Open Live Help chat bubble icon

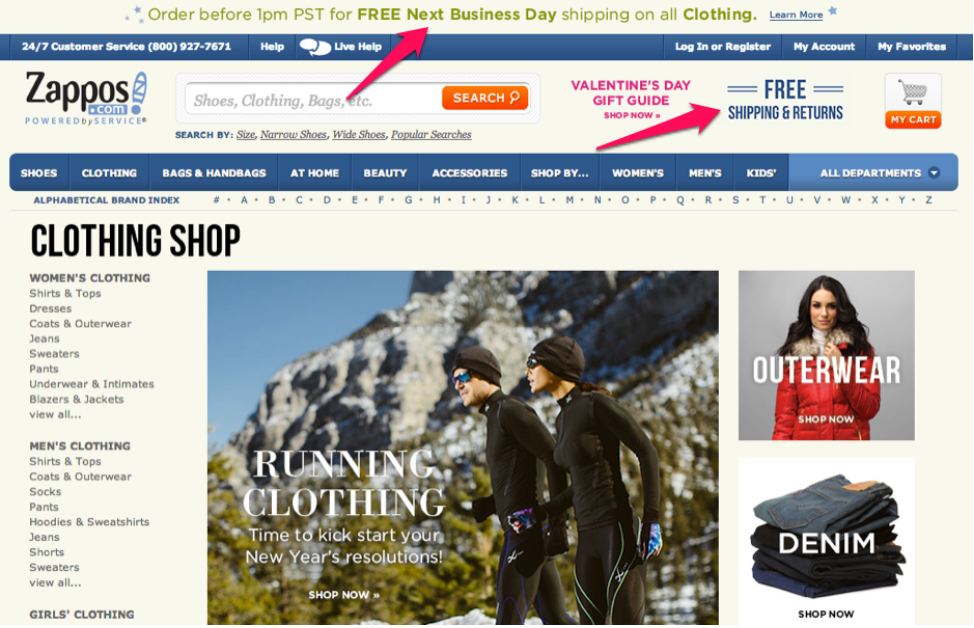[x=315, y=47]
